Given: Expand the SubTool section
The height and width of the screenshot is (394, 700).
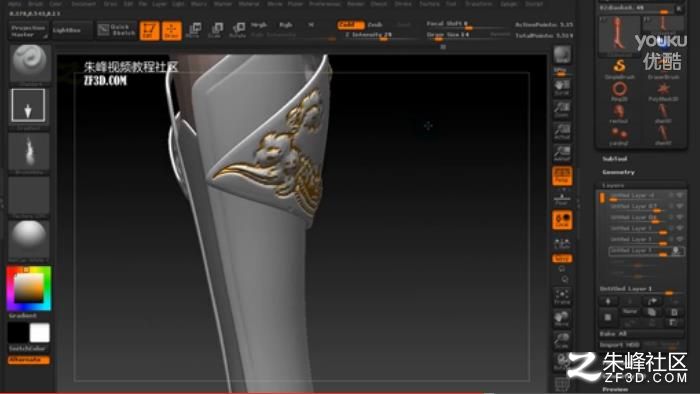Looking at the screenshot, I should pyautogui.click(x=615, y=159).
